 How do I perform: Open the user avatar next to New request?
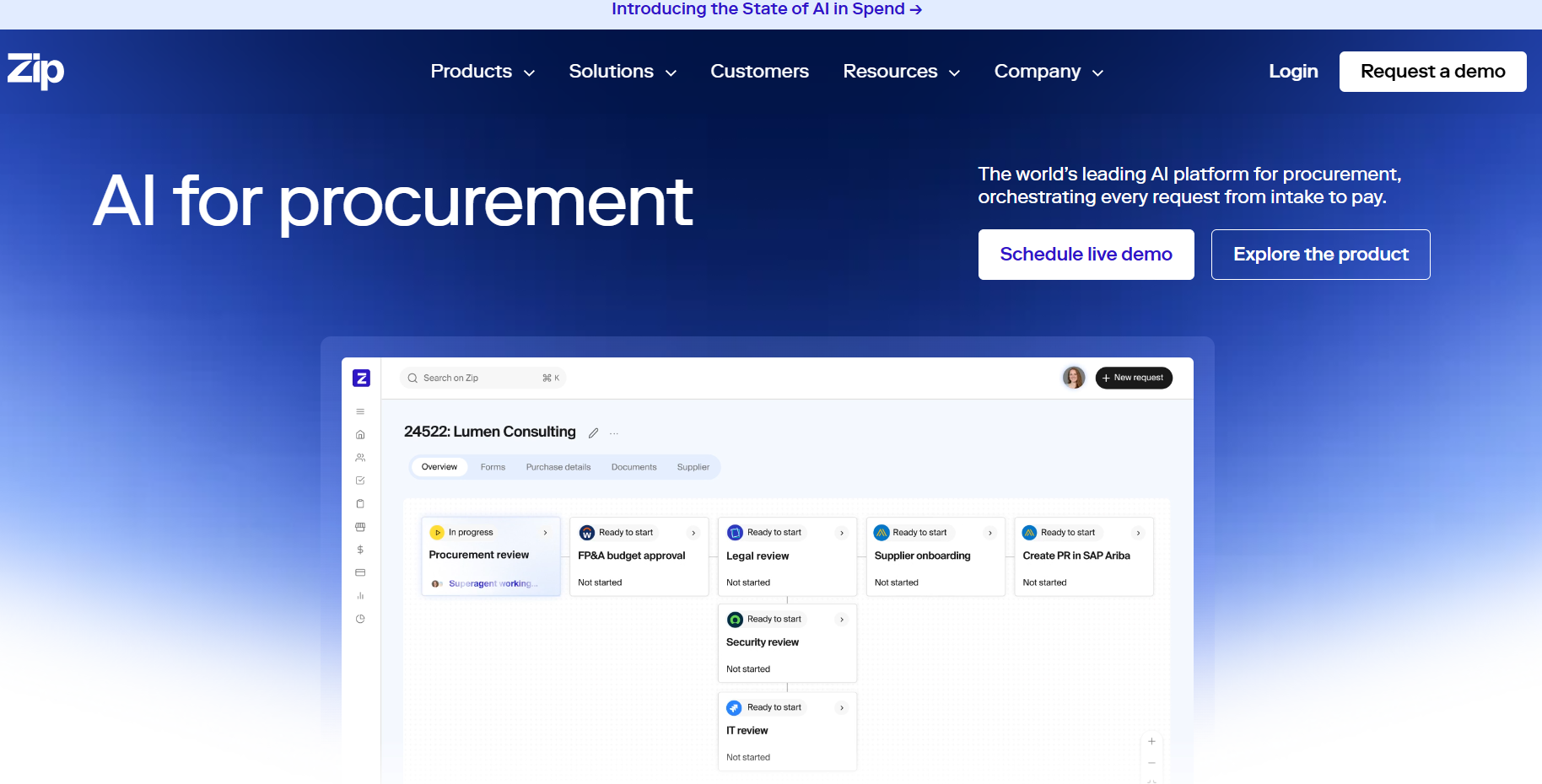tap(1074, 378)
